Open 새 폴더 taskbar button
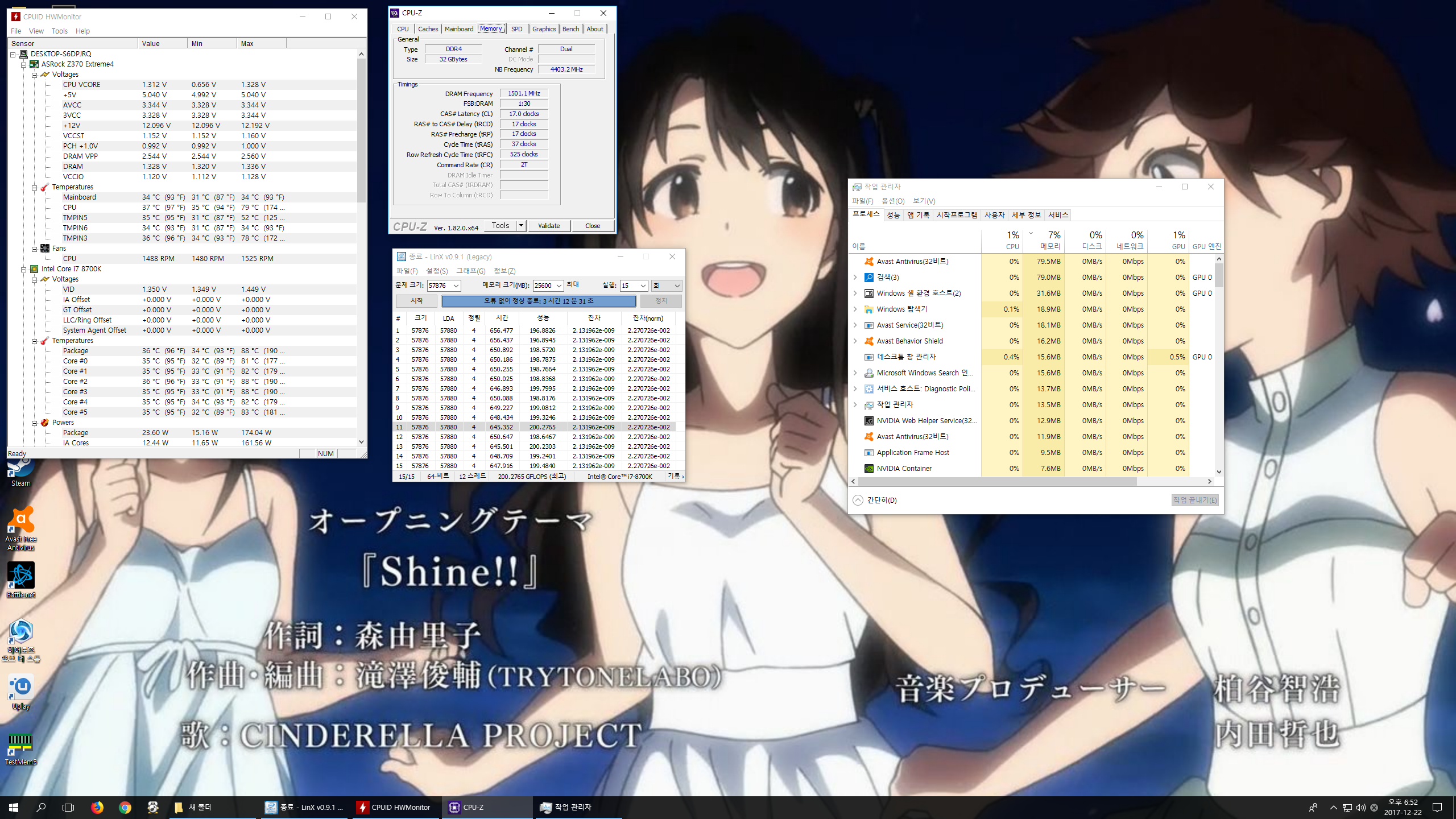1456x819 pixels. [x=212, y=807]
